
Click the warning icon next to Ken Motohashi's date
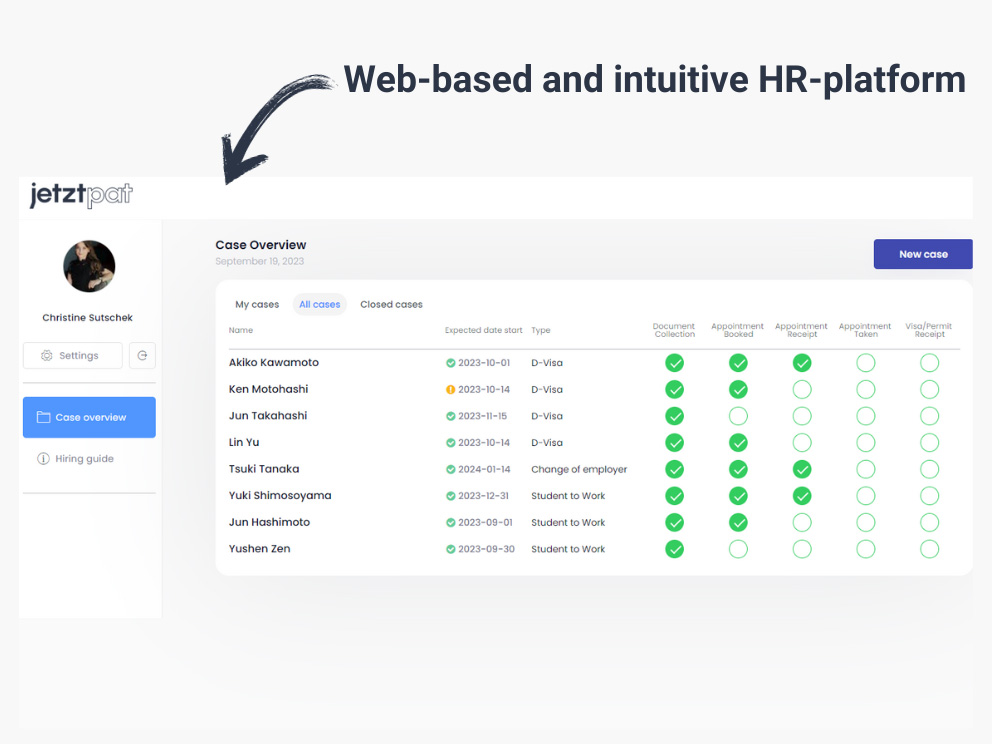pyautogui.click(x=450, y=390)
